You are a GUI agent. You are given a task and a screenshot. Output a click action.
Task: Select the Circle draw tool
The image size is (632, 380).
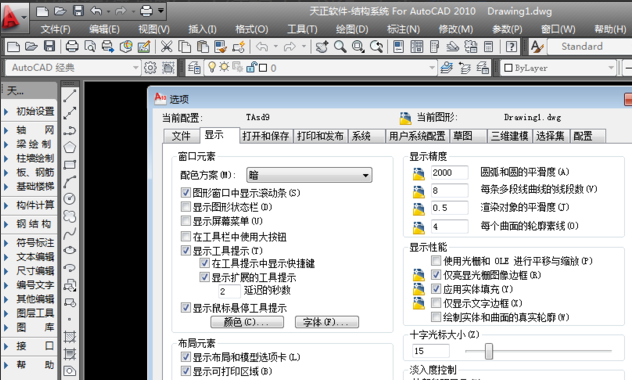pos(70,199)
